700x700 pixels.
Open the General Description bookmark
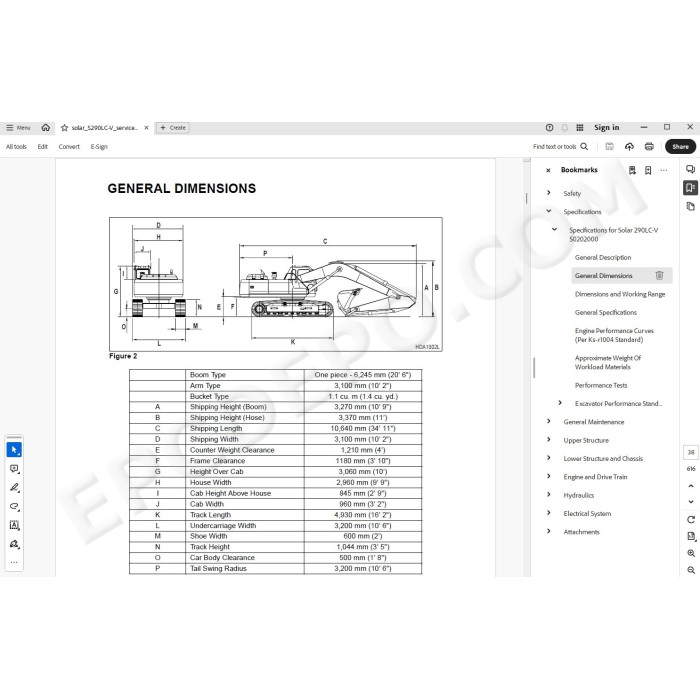603,258
